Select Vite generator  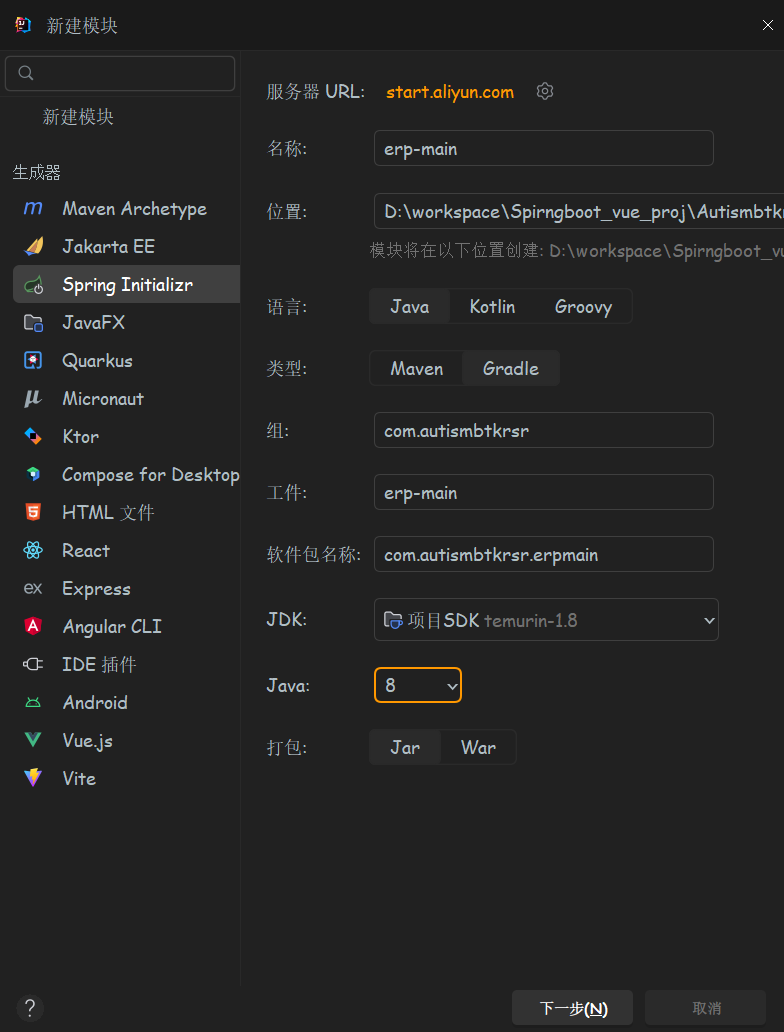click(x=126, y=778)
